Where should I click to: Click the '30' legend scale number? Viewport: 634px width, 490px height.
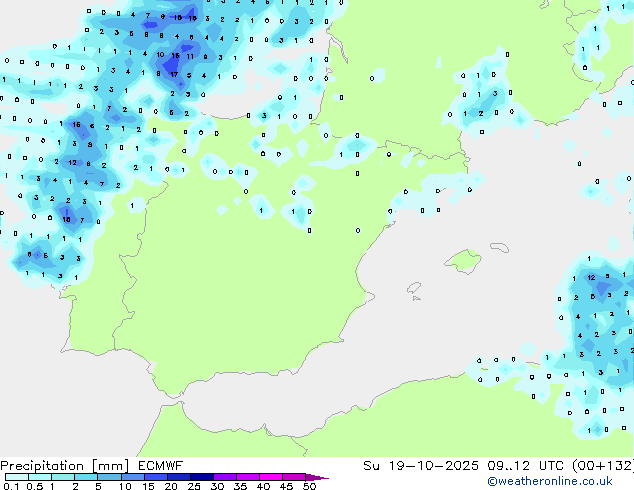tap(217, 486)
